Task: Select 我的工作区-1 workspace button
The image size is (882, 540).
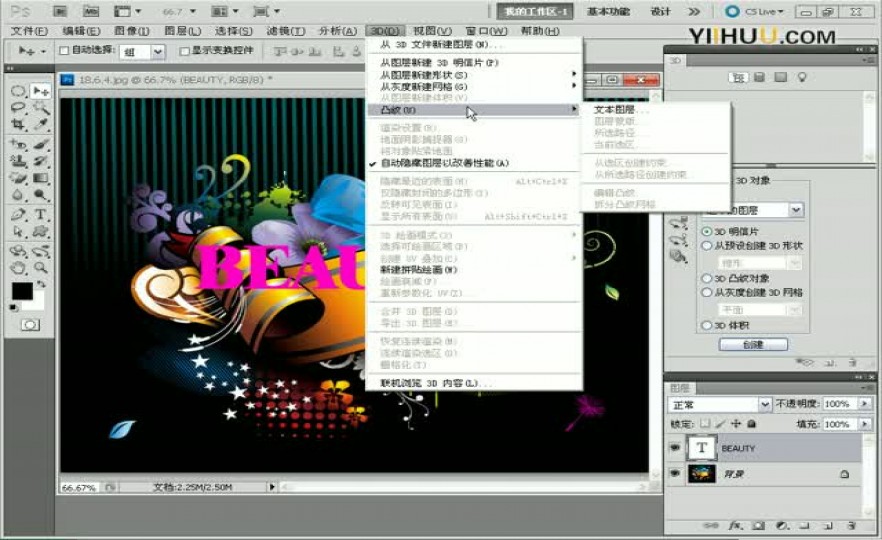Action: 535,11
